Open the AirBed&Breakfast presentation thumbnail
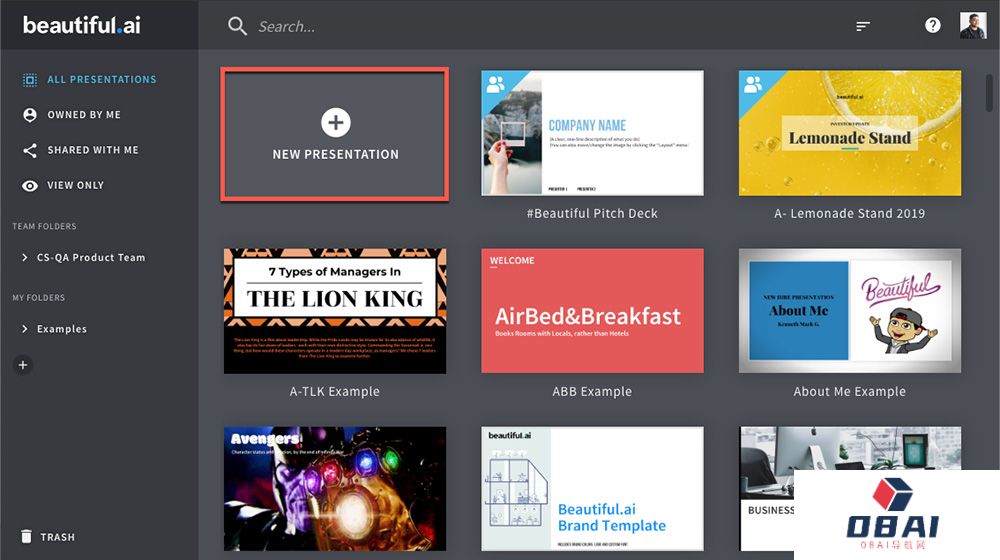Screen dimensions: 1000x560 coord(592,311)
